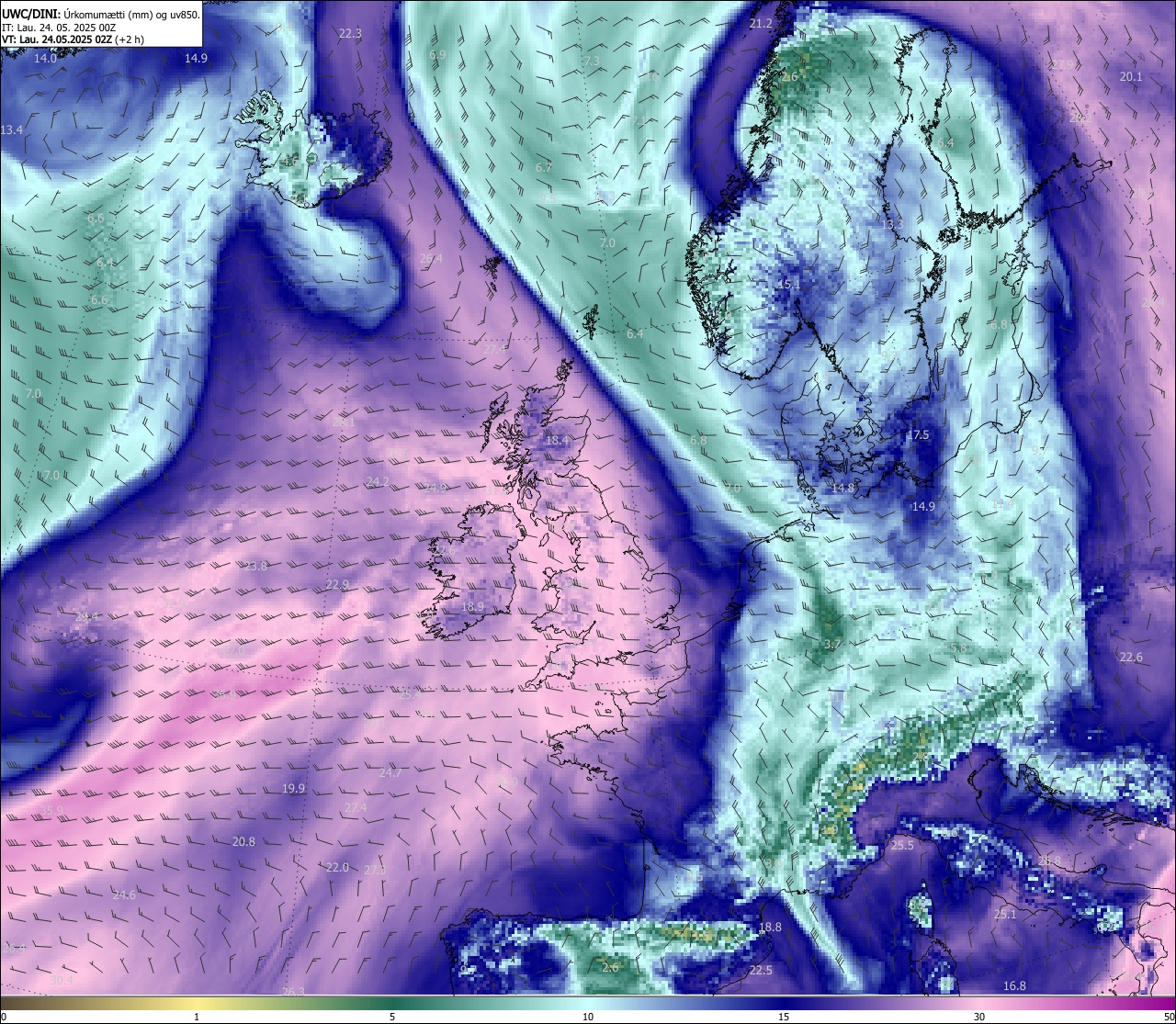Click the 20.1 value in the upper right
Image resolution: width=1176 pixels, height=1024 pixels.
coord(1131,76)
